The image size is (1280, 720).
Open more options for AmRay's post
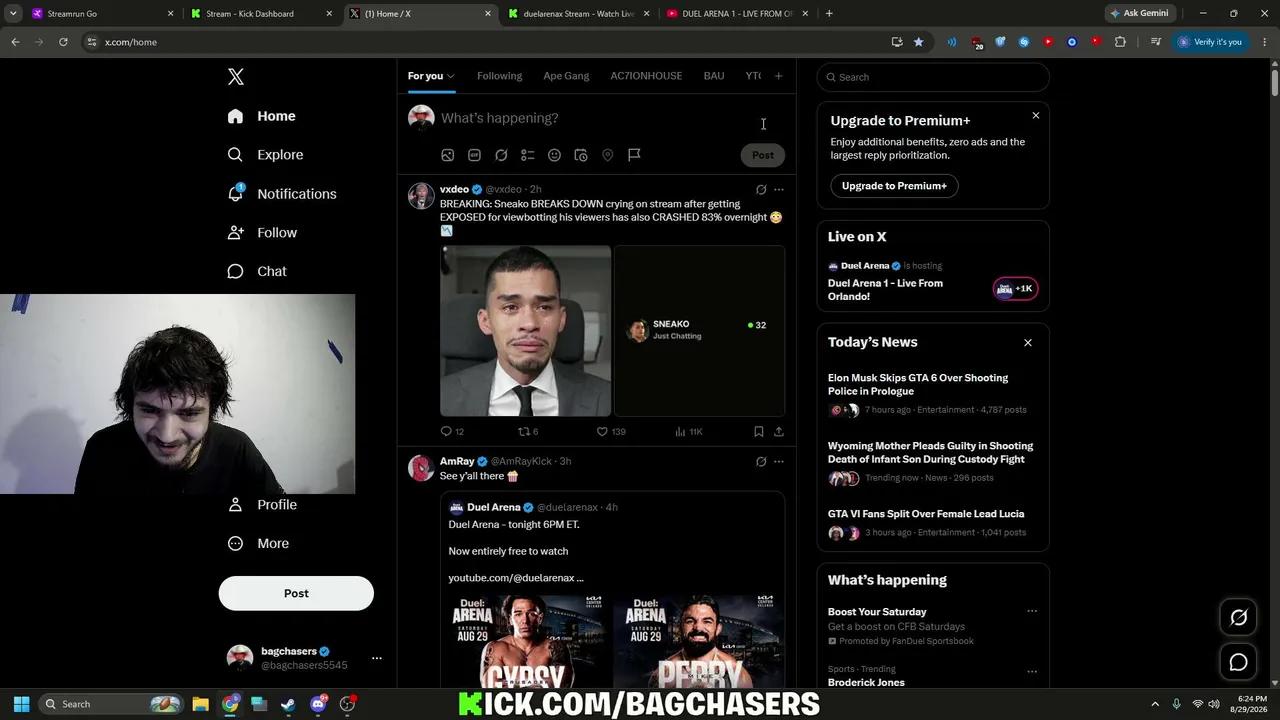779,461
